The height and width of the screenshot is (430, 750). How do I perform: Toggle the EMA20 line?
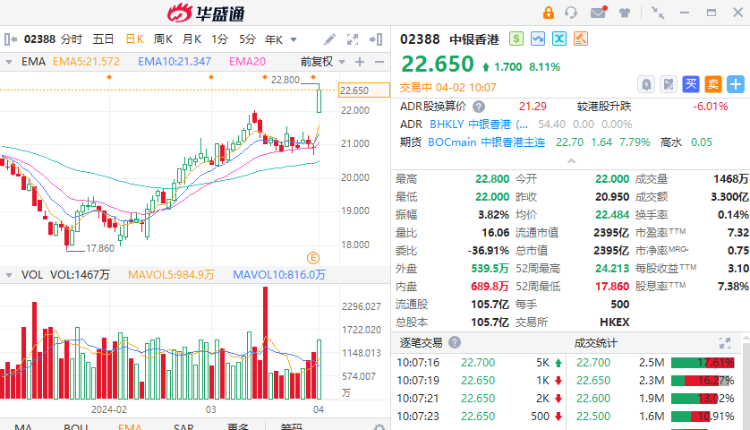247,62
